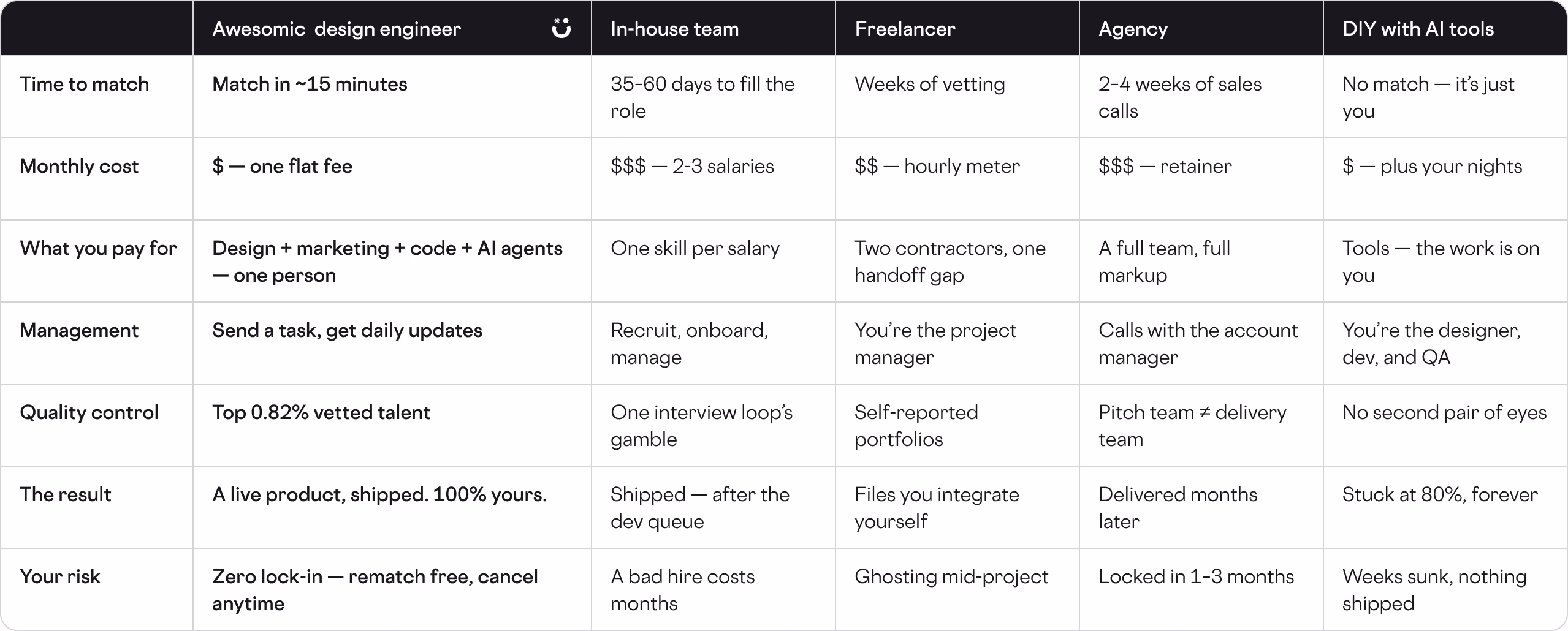Click the Management row label
This screenshot has width=1568, height=631.
pos(79,330)
